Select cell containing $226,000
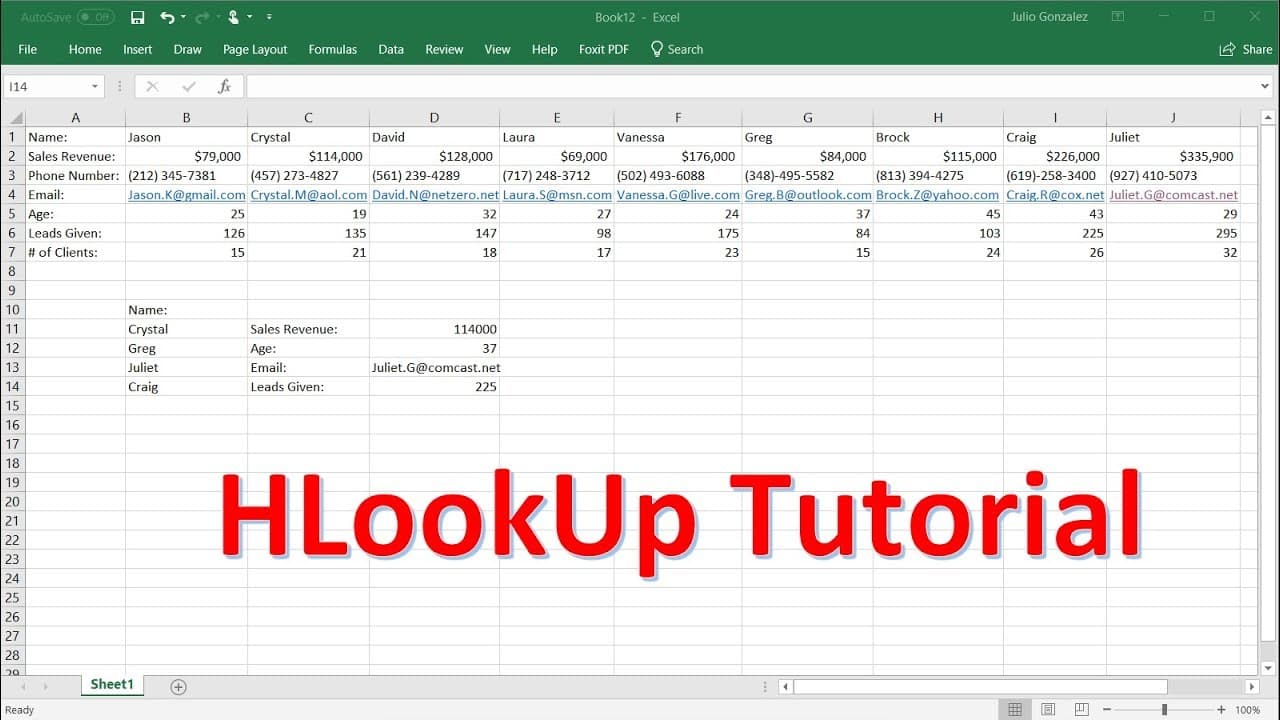The image size is (1280, 720). (x=1055, y=157)
